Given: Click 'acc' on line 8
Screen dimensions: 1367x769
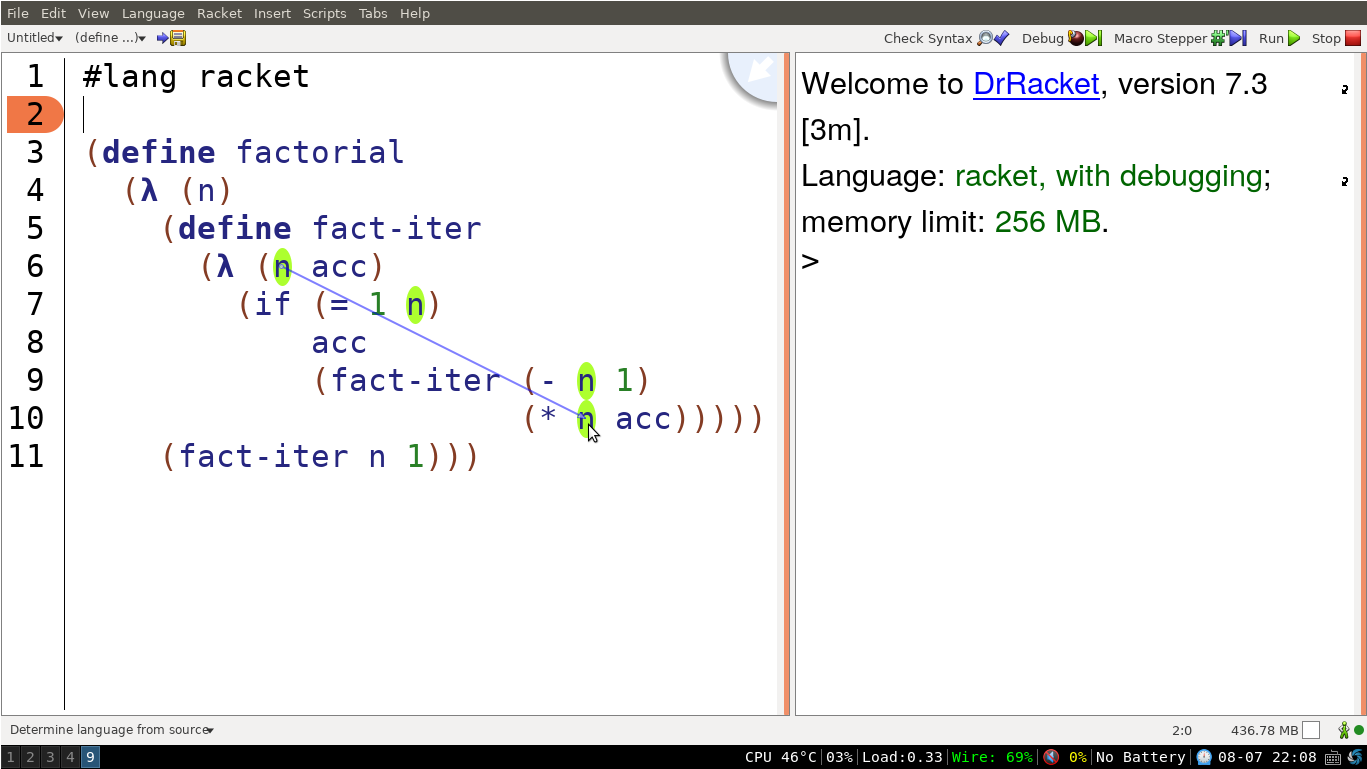Looking at the screenshot, I should (339, 343).
